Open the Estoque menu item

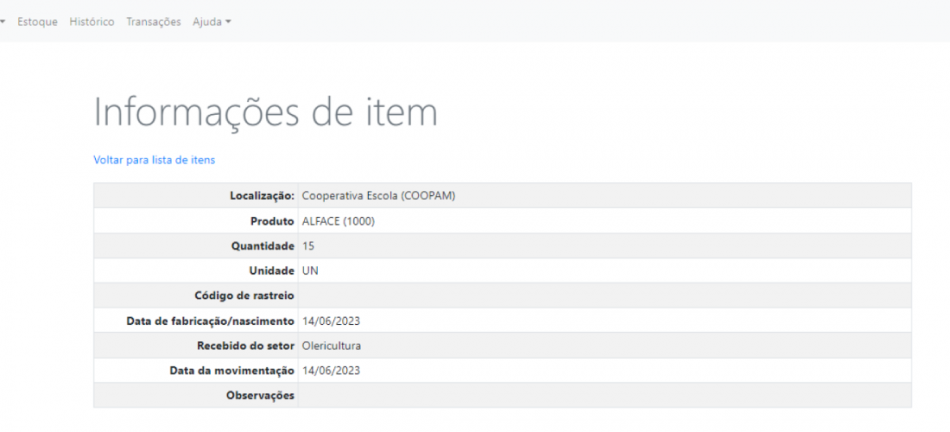click(x=38, y=22)
